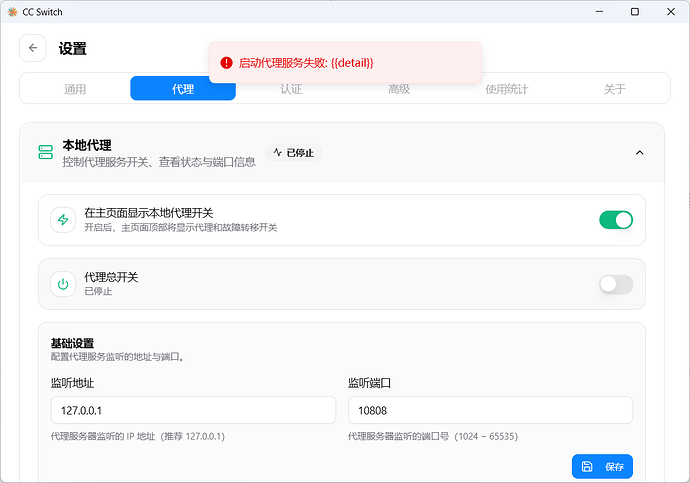Viewport: 690px width, 483px height.
Task: Click the CC Switch app logo
Action: pos(12,12)
